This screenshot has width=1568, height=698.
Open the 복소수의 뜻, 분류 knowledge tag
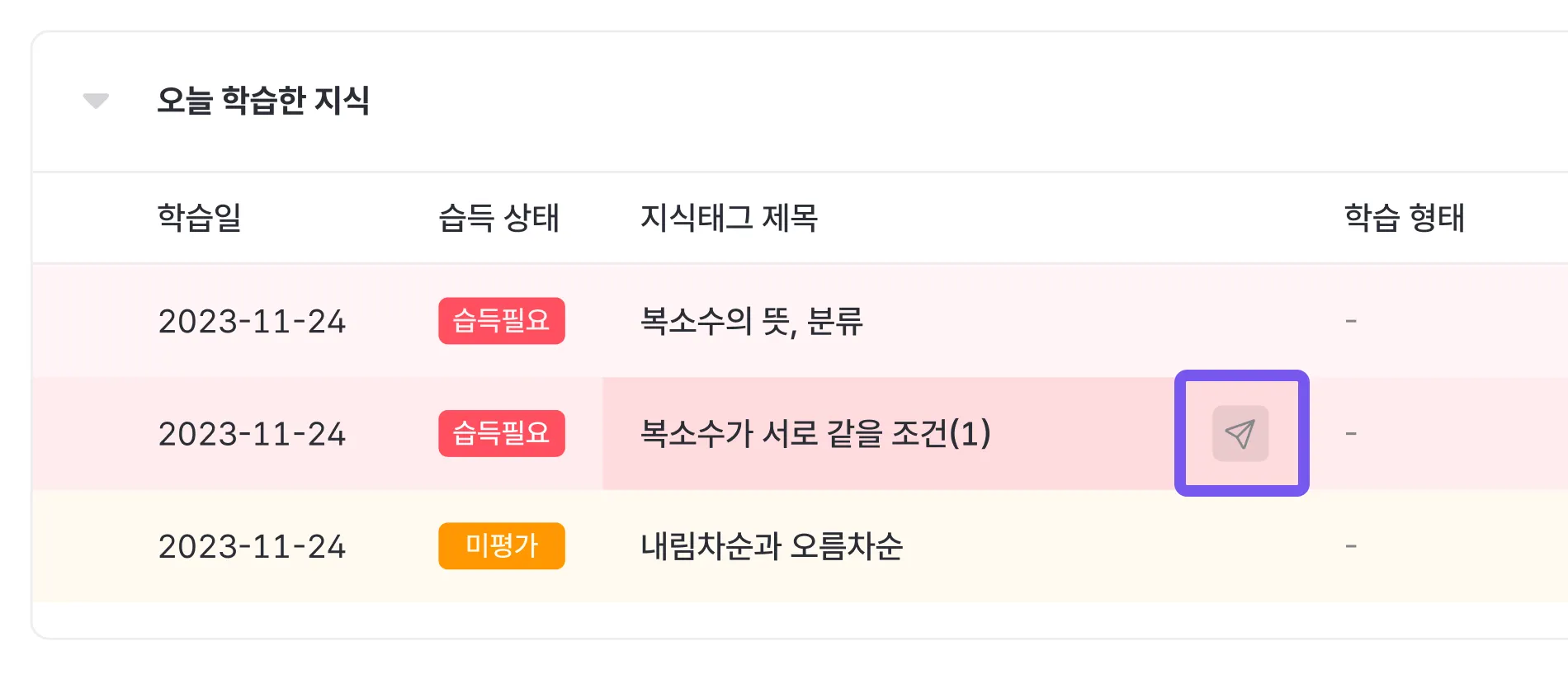pyautogui.click(x=751, y=321)
